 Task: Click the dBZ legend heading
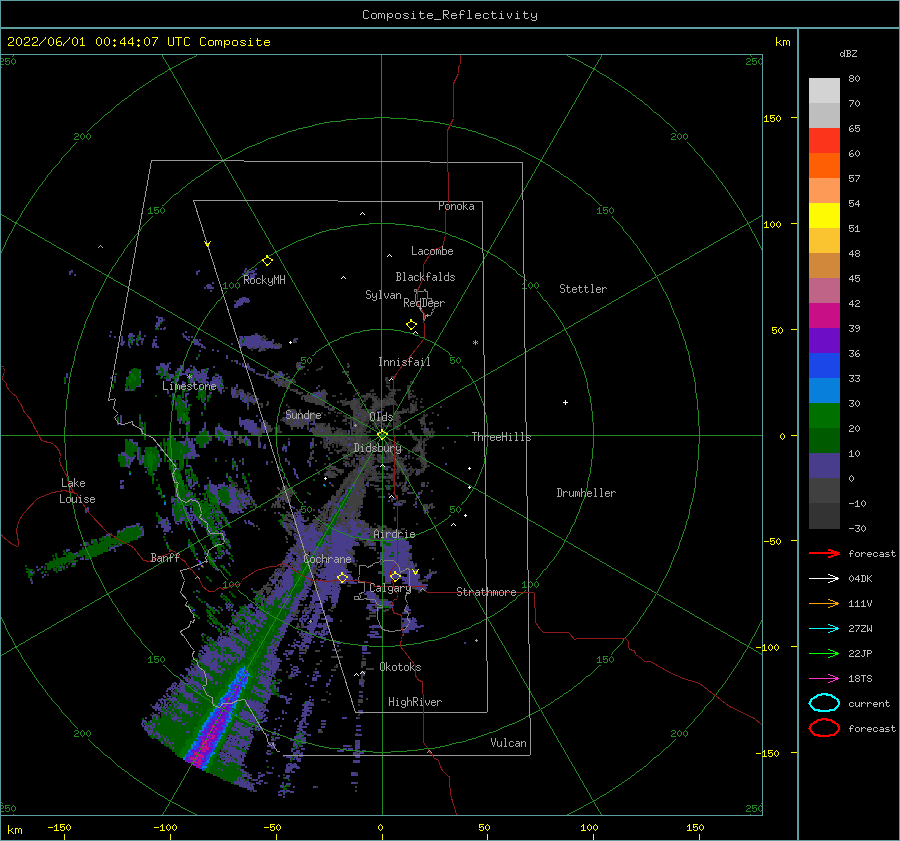pyautogui.click(x=848, y=53)
